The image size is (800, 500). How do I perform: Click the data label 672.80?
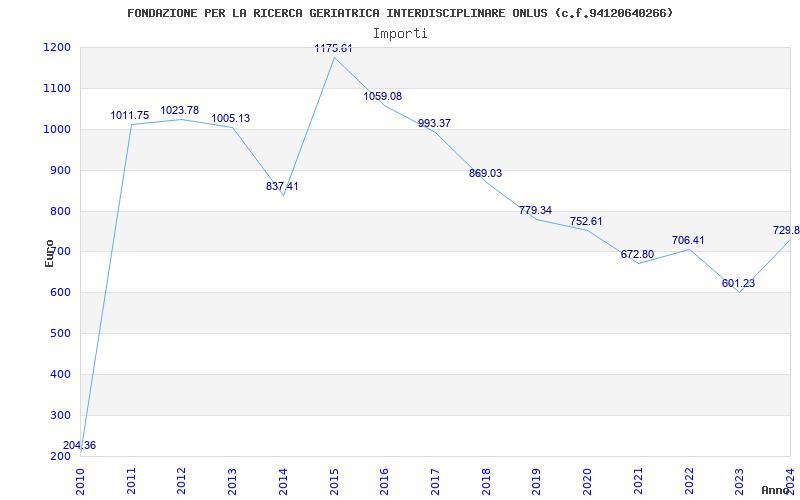click(x=637, y=255)
